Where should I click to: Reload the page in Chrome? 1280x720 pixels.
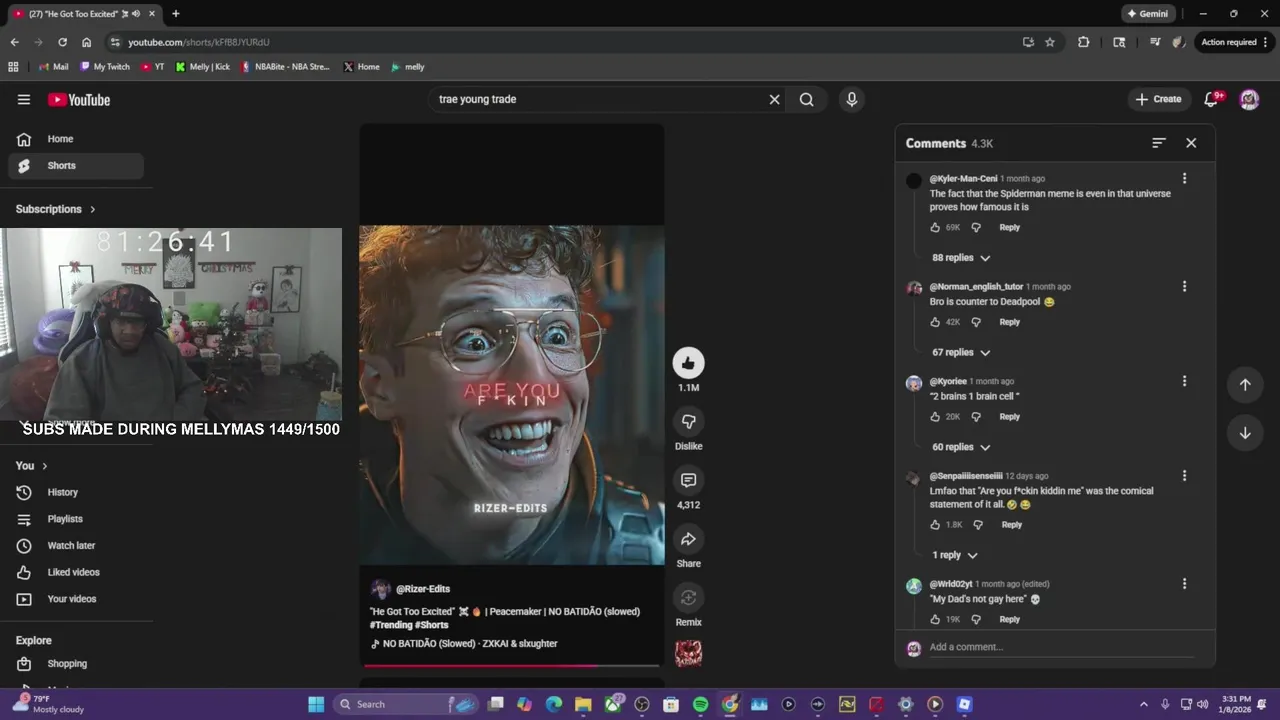tap(62, 42)
